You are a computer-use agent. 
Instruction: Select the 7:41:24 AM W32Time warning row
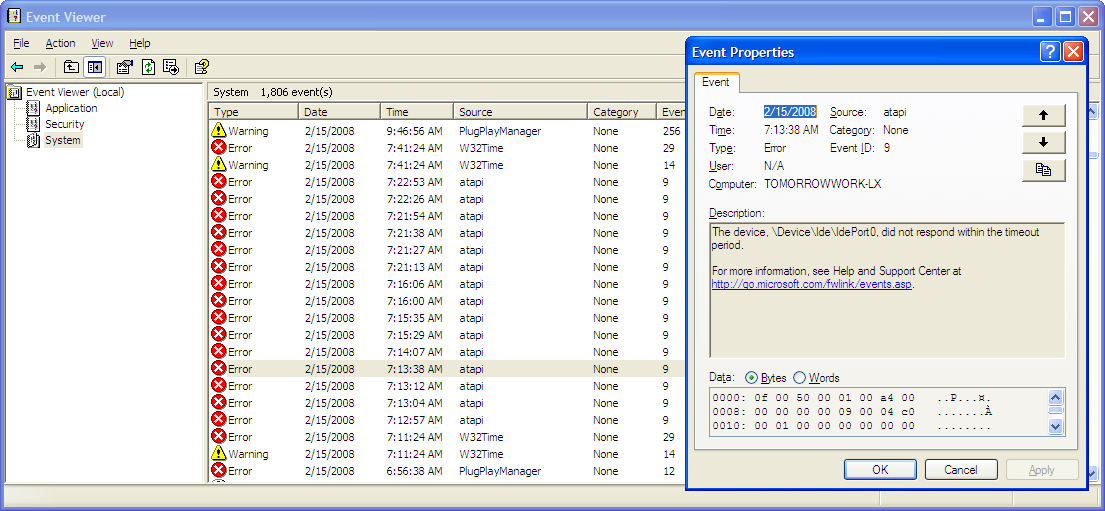pyautogui.click(x=447, y=165)
